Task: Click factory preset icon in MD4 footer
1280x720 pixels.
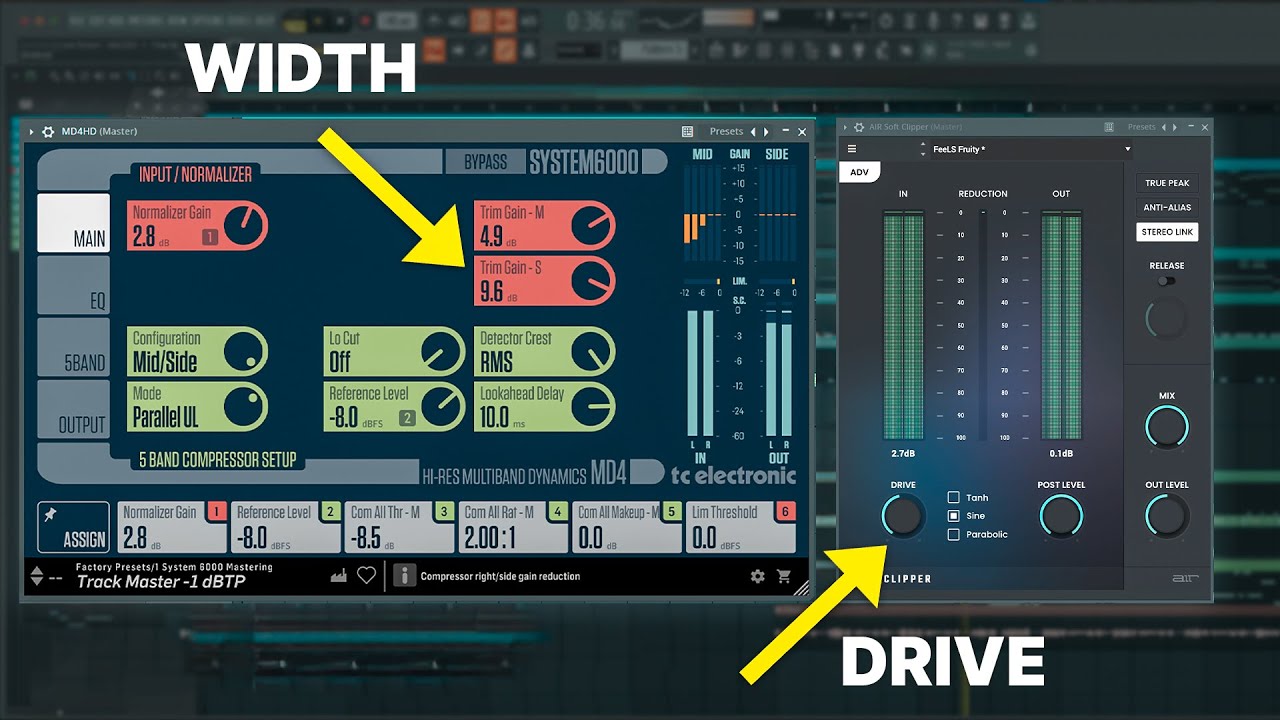Action: pyautogui.click(x=341, y=575)
